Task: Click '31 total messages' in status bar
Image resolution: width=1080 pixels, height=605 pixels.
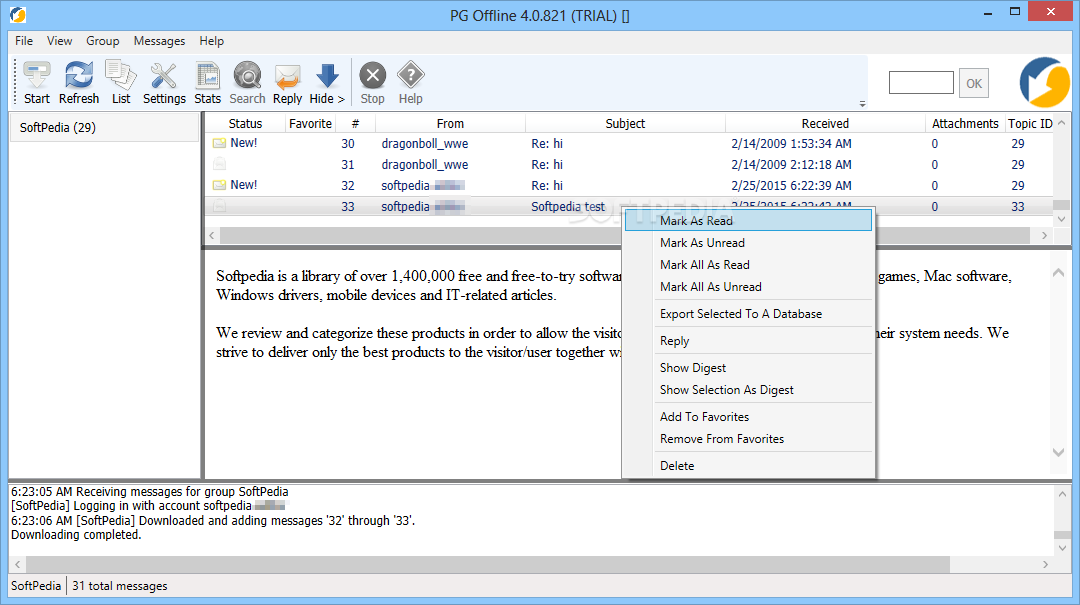Action: coord(120,586)
